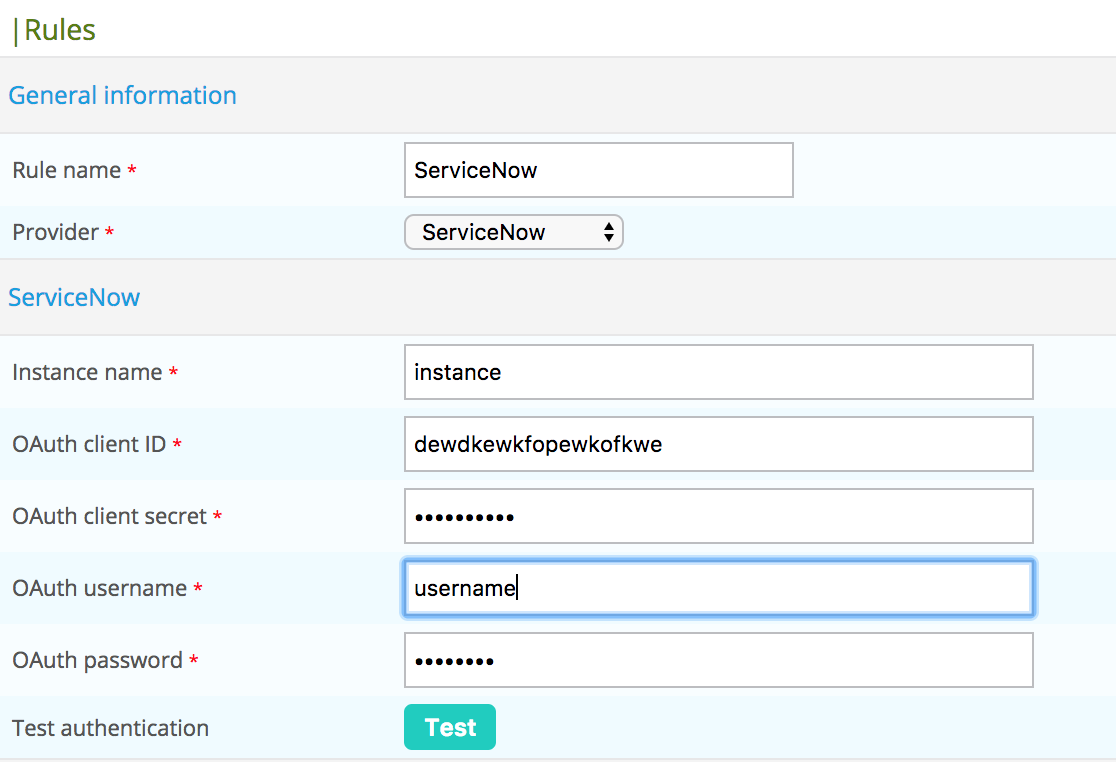Click the Instance name field
The height and width of the screenshot is (762, 1116).
(719, 372)
